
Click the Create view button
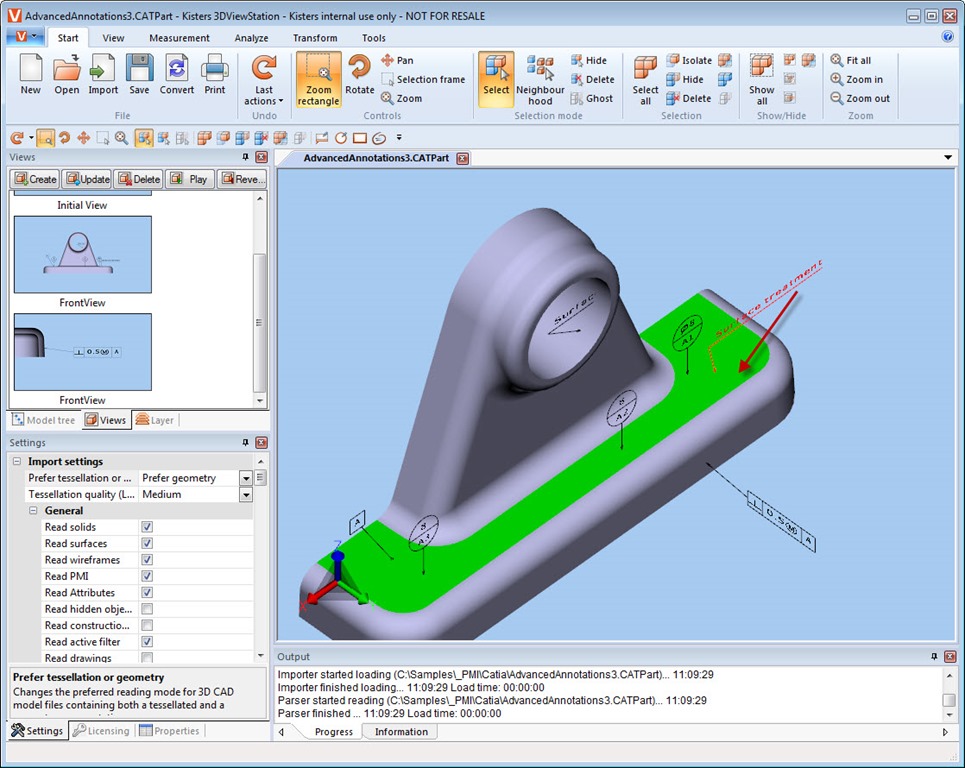point(35,179)
